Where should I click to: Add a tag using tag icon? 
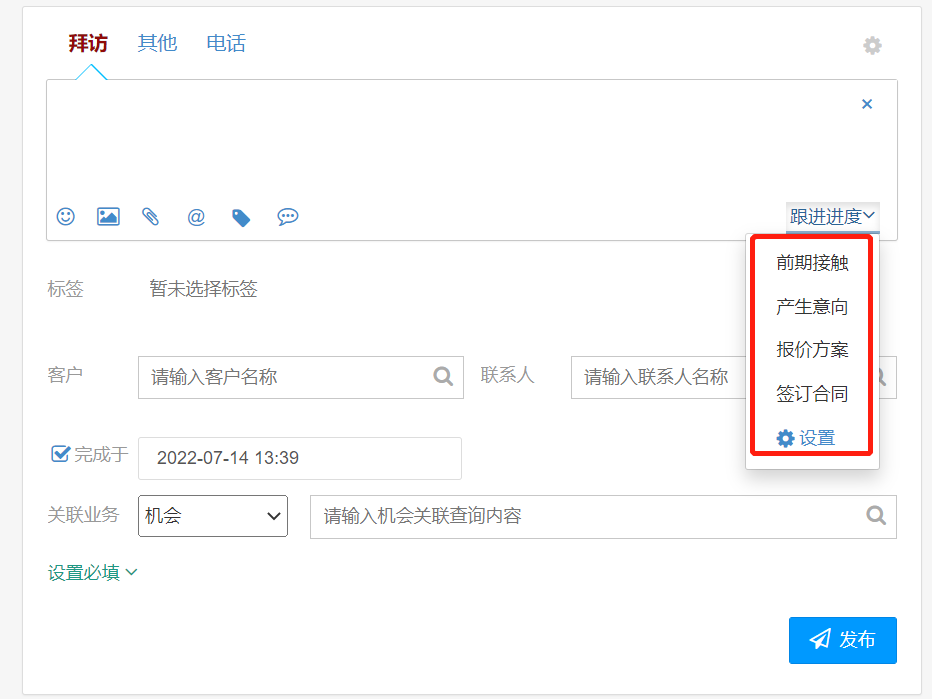pyautogui.click(x=241, y=218)
